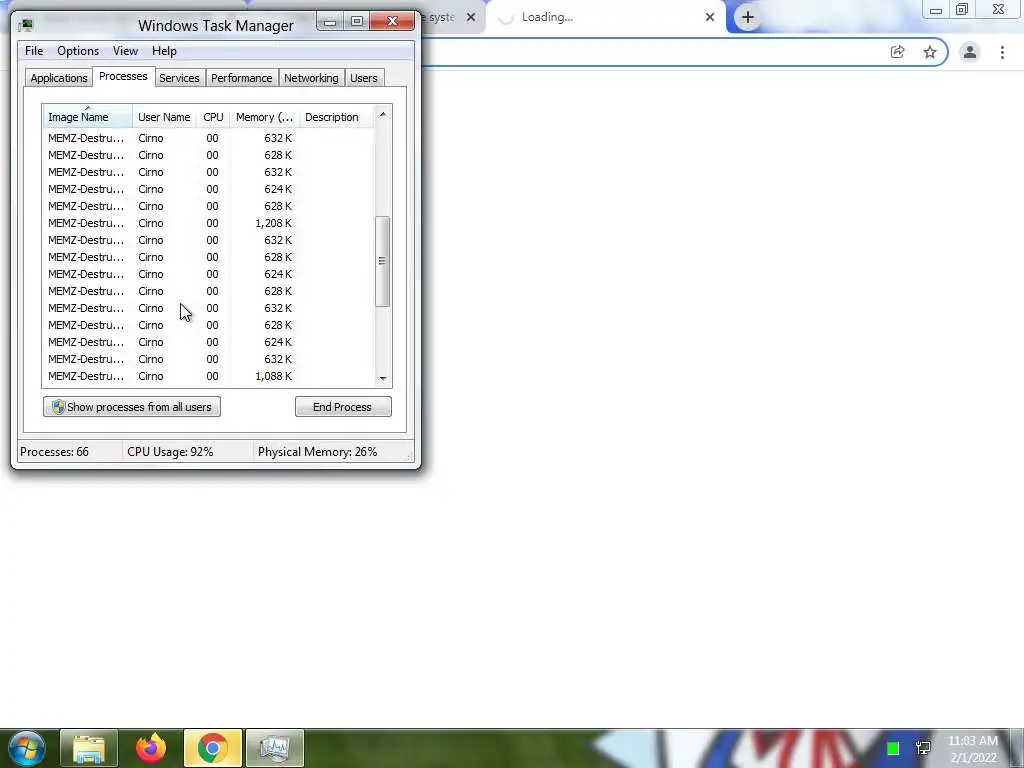The image size is (1024, 768).
Task: Sort by Image Name column
Action: click(88, 117)
